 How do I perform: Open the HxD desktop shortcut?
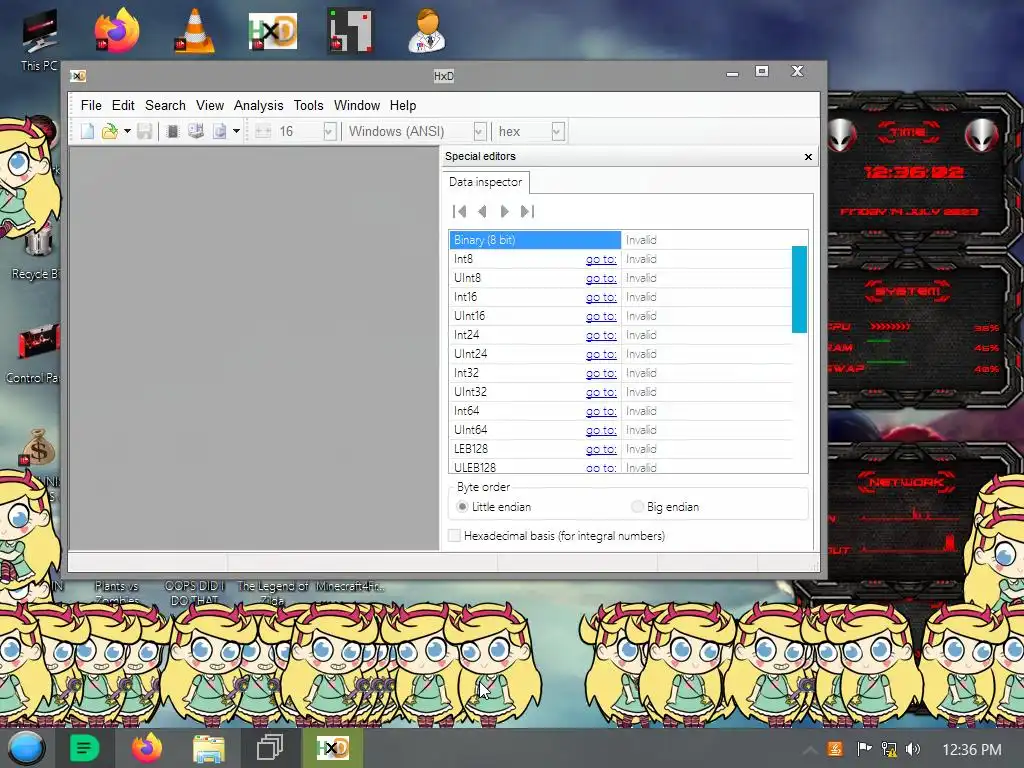(x=272, y=31)
